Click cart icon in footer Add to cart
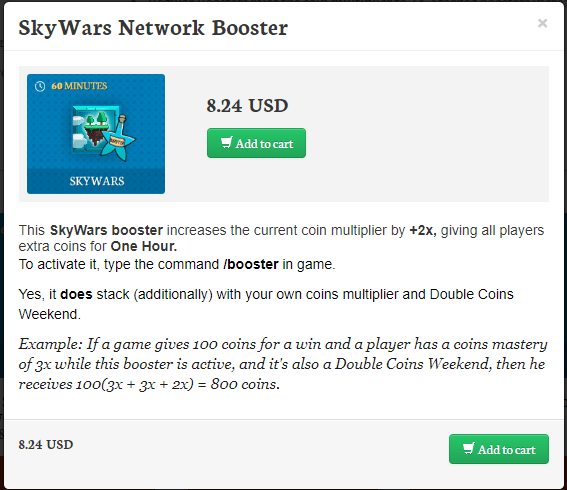The height and width of the screenshot is (490, 567). 469,448
